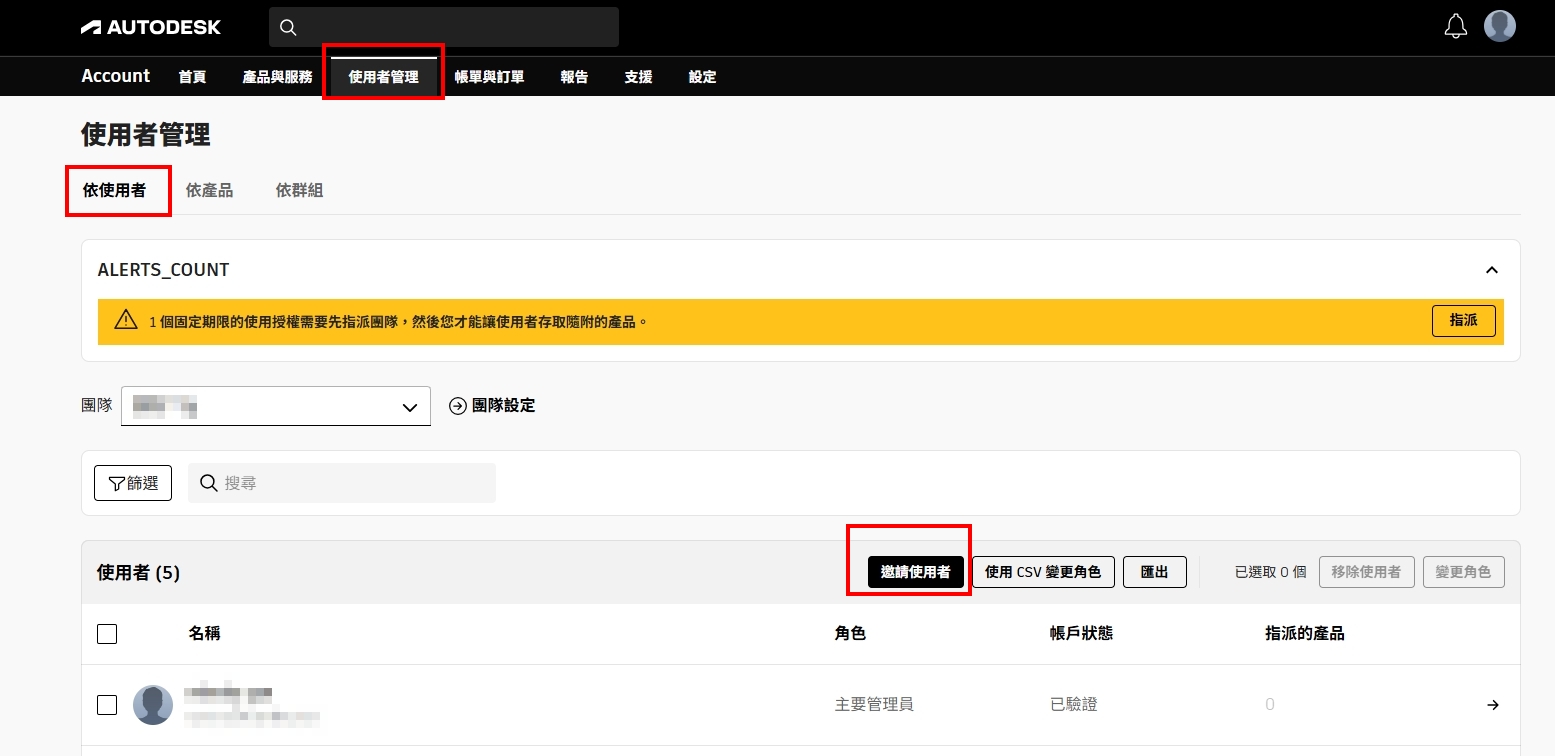Open the 篩選 filter options
Screen dimensions: 1555x756
coord(133,483)
